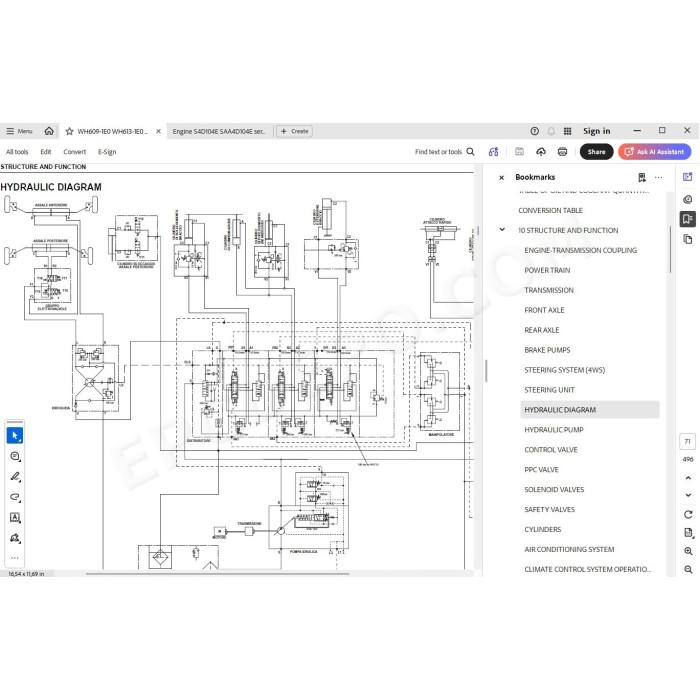Open the apps grid icon
The height and width of the screenshot is (700, 700).
pos(567,131)
